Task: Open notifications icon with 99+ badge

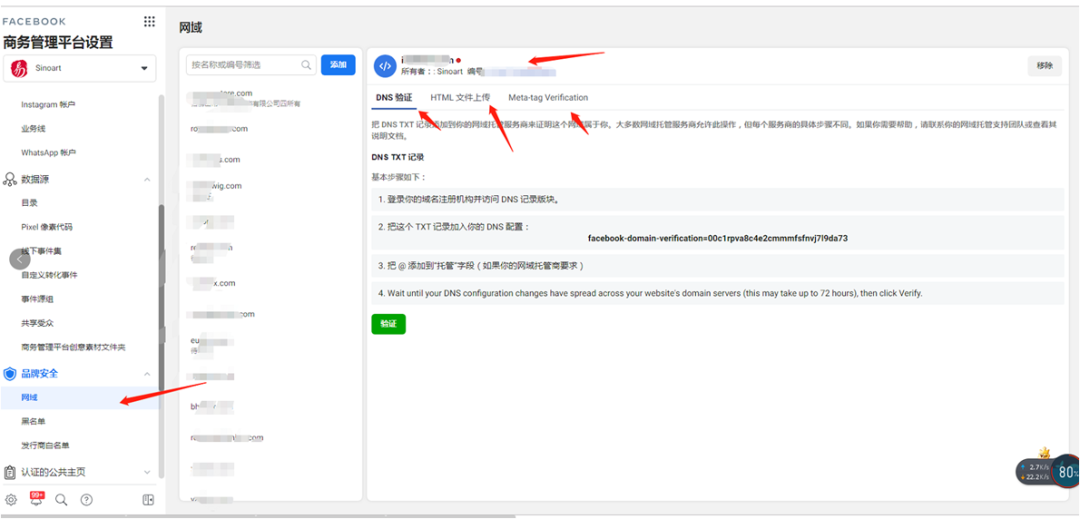Action: click(x=36, y=499)
